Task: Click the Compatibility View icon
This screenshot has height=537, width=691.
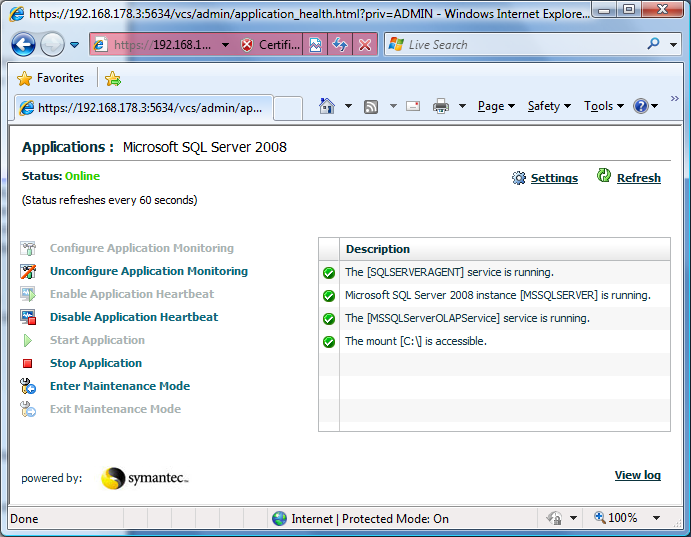Action: 316,44
